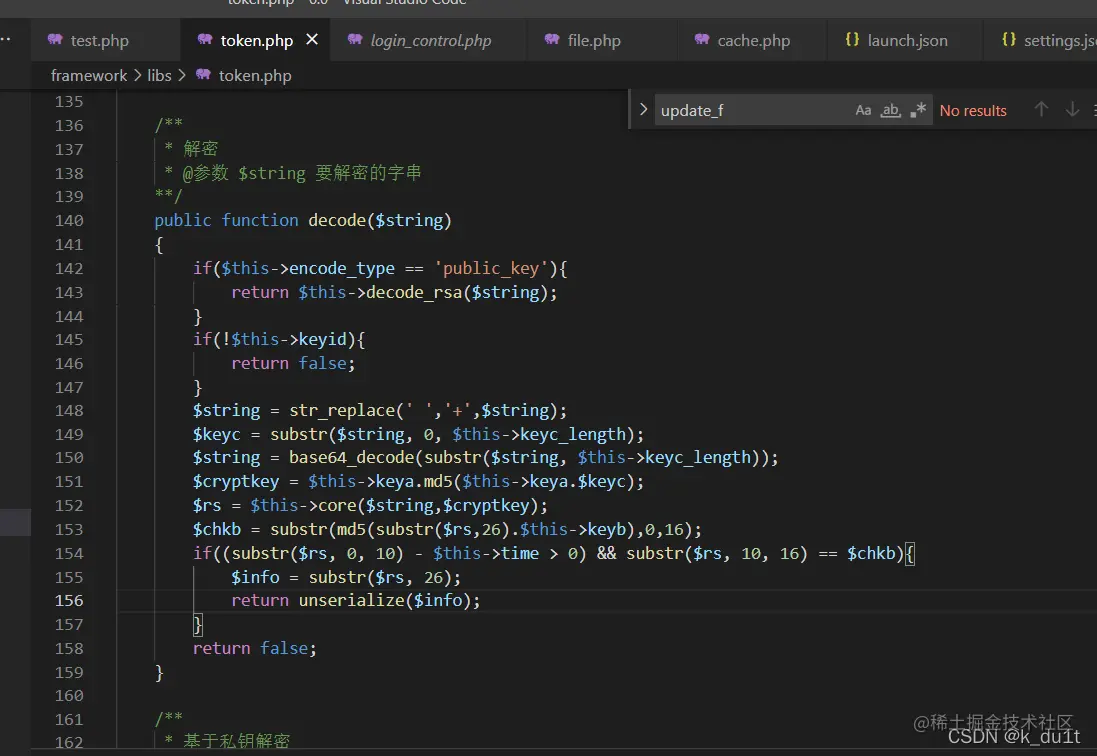Click the JSON braces icon on launch.json tab
This screenshot has width=1097, height=756.
tap(852, 39)
